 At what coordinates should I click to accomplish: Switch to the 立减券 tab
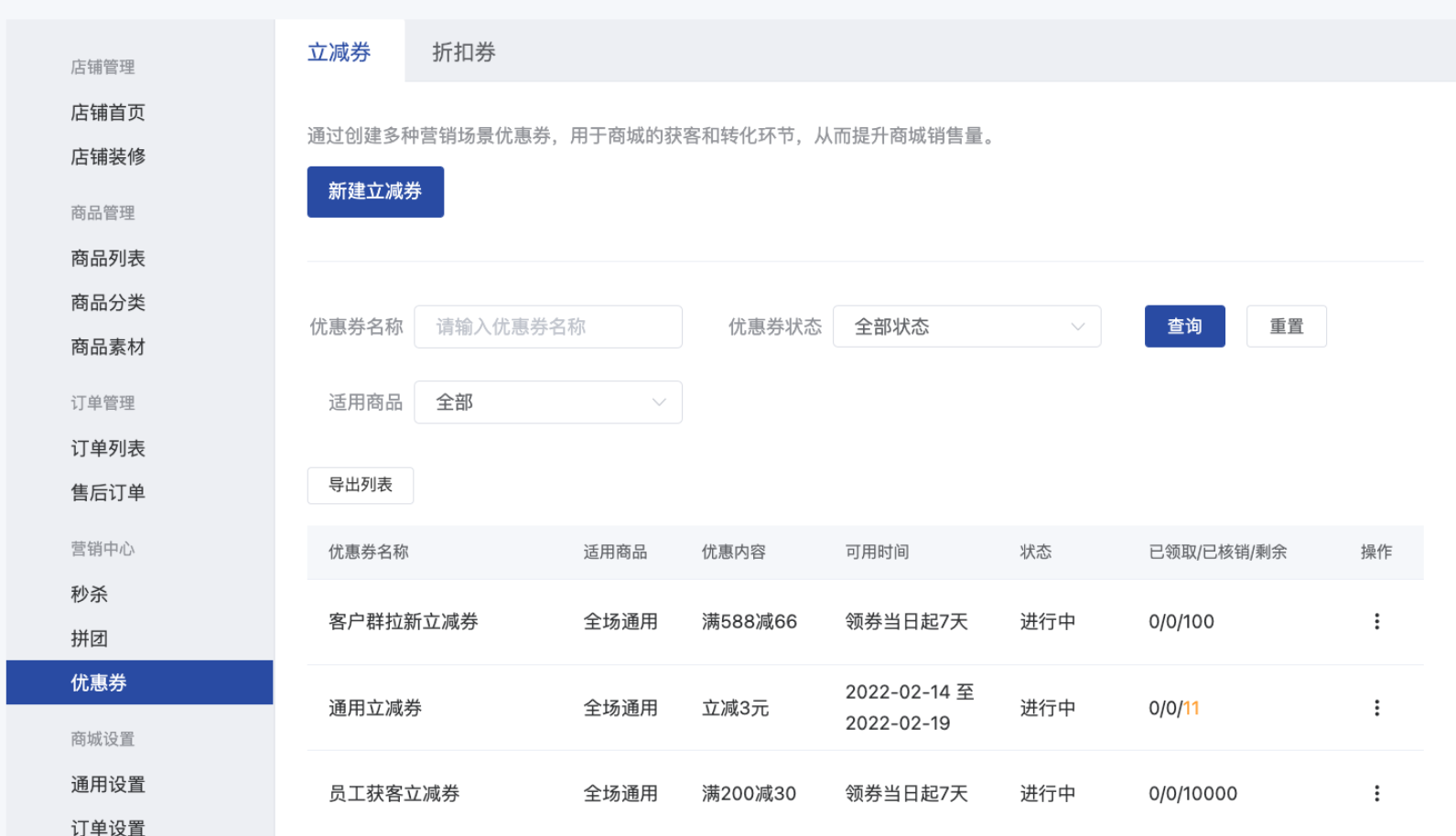tap(339, 52)
